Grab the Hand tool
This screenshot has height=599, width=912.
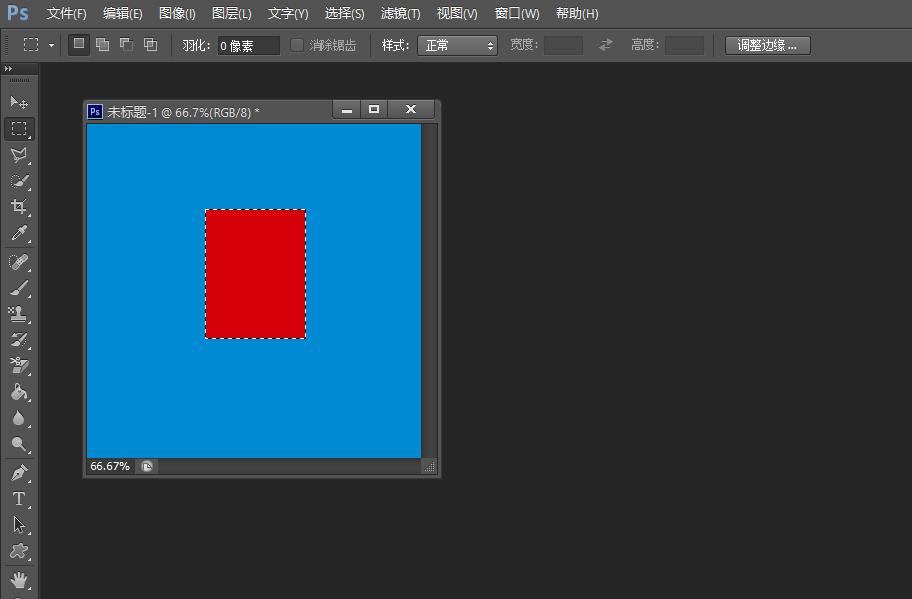coord(20,580)
